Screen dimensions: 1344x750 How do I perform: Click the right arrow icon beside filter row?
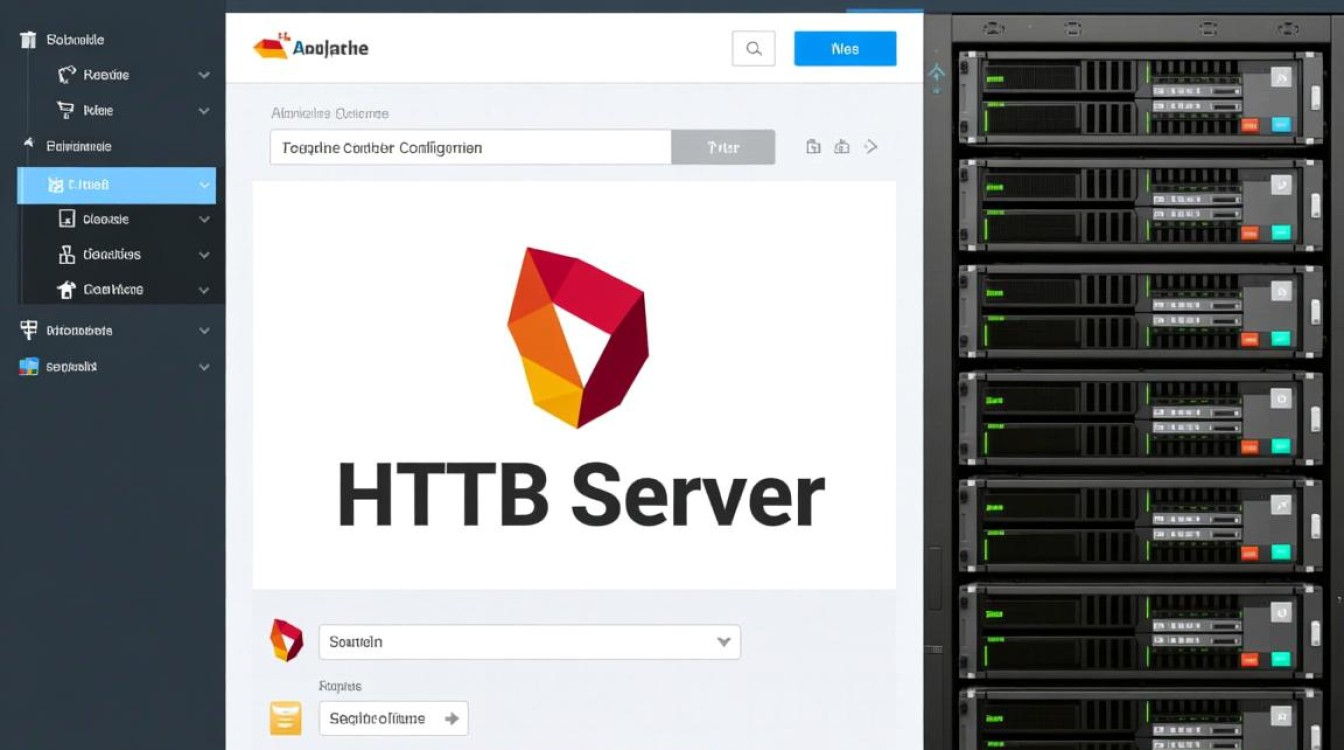pyautogui.click(x=871, y=147)
